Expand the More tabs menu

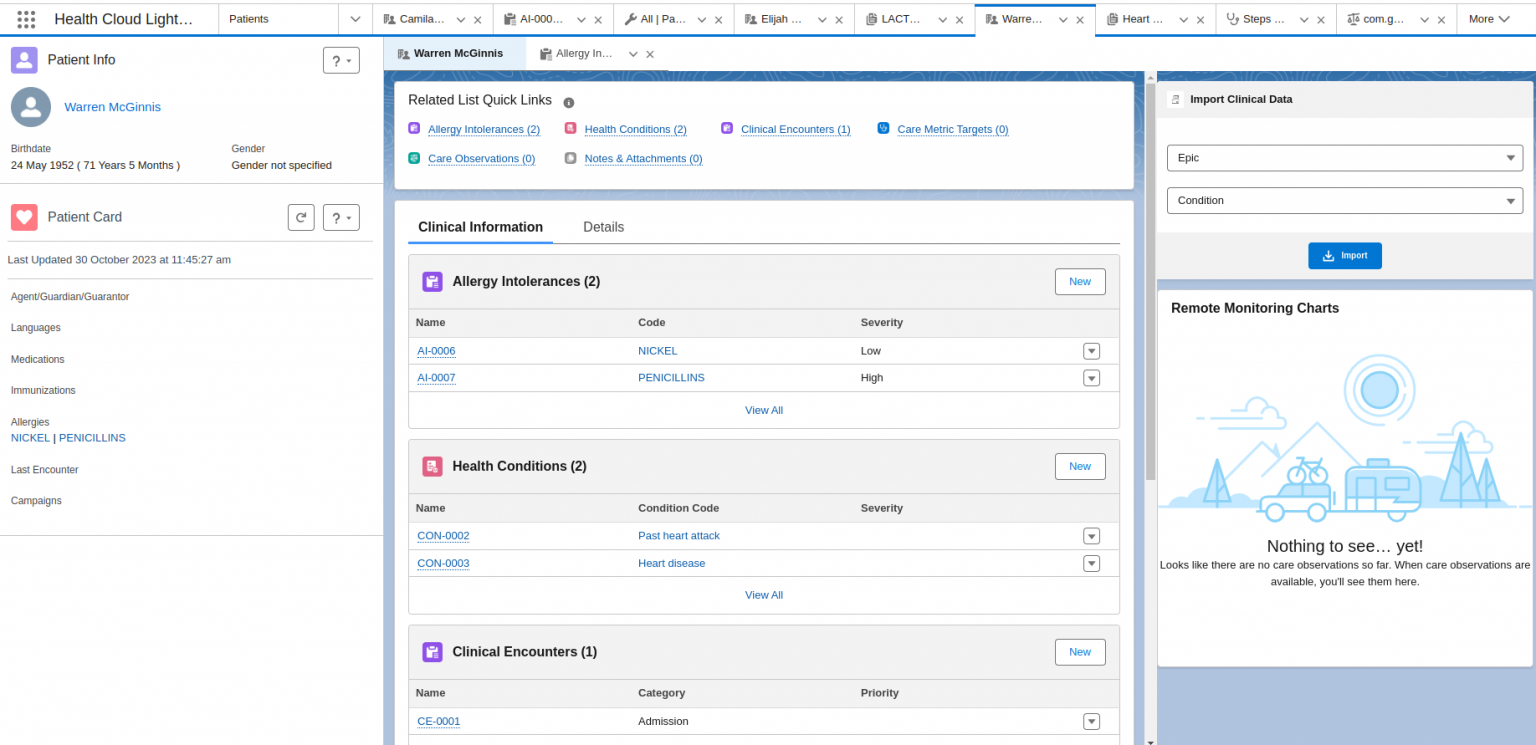1489,18
